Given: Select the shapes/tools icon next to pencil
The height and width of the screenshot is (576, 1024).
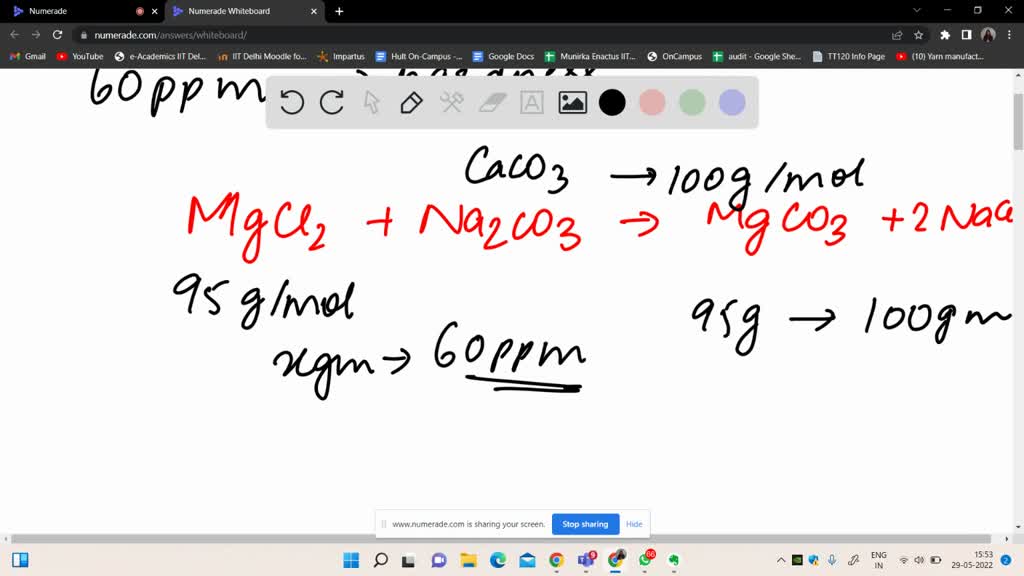Looking at the screenshot, I should click(x=451, y=102).
